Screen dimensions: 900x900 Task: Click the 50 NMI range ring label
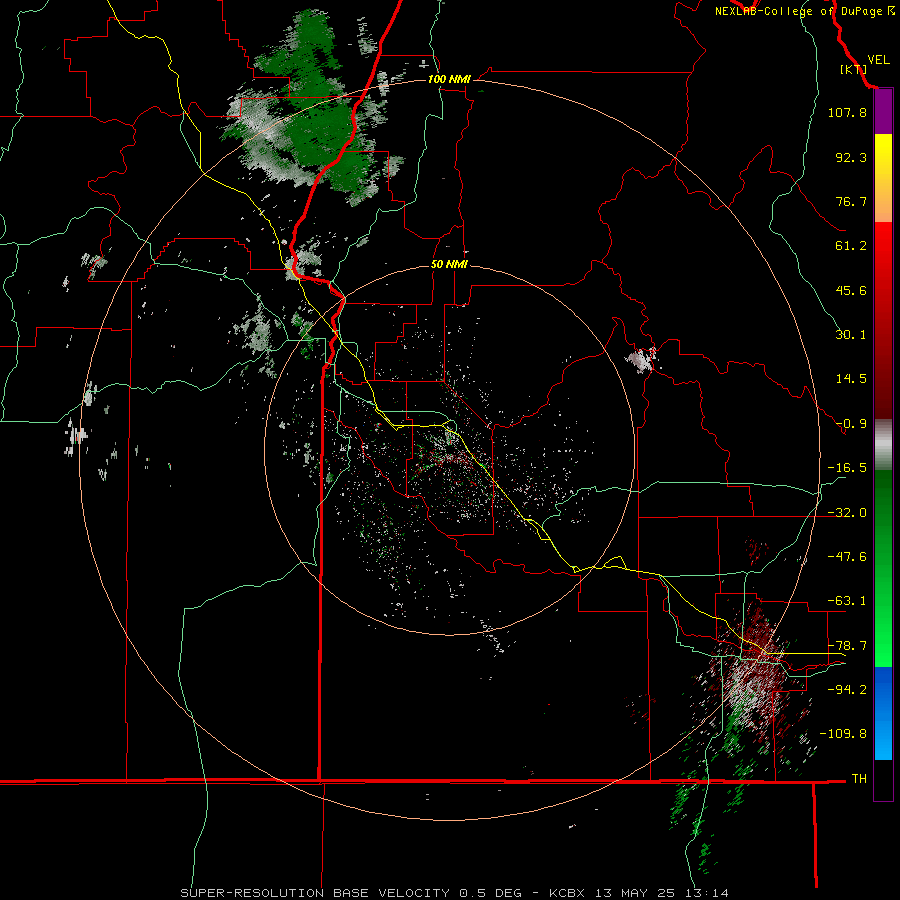pyautogui.click(x=449, y=264)
